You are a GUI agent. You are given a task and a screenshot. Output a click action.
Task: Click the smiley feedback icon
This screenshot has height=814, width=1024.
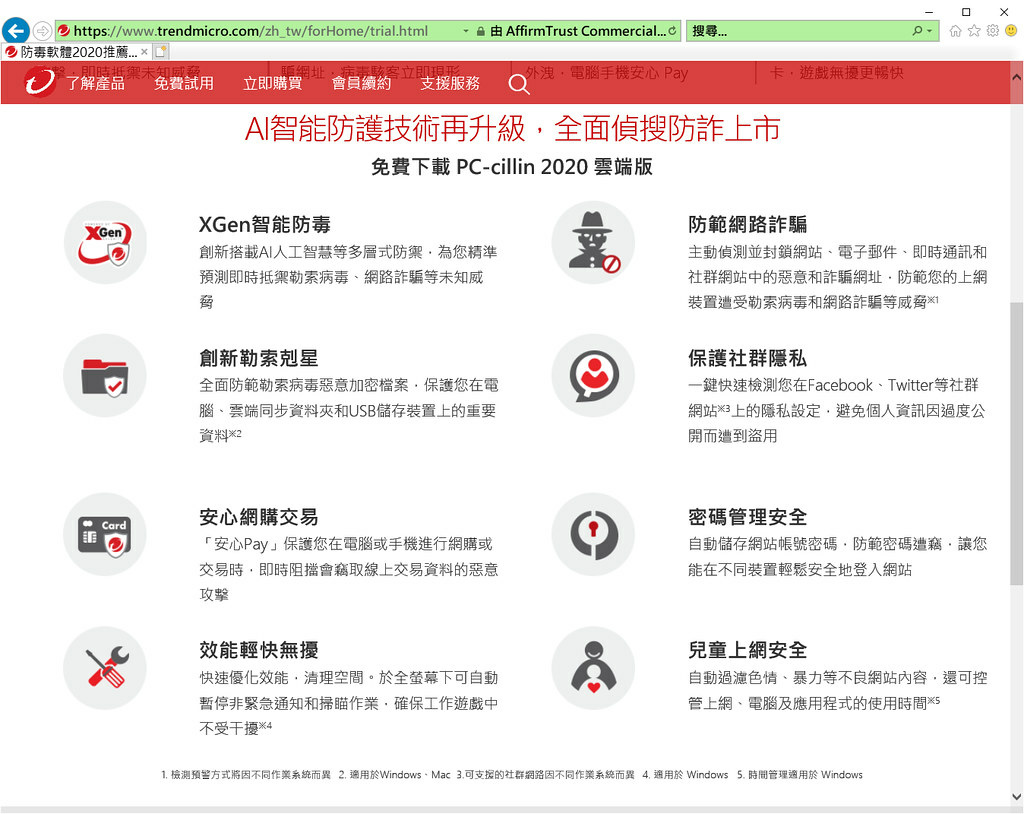point(1011,31)
